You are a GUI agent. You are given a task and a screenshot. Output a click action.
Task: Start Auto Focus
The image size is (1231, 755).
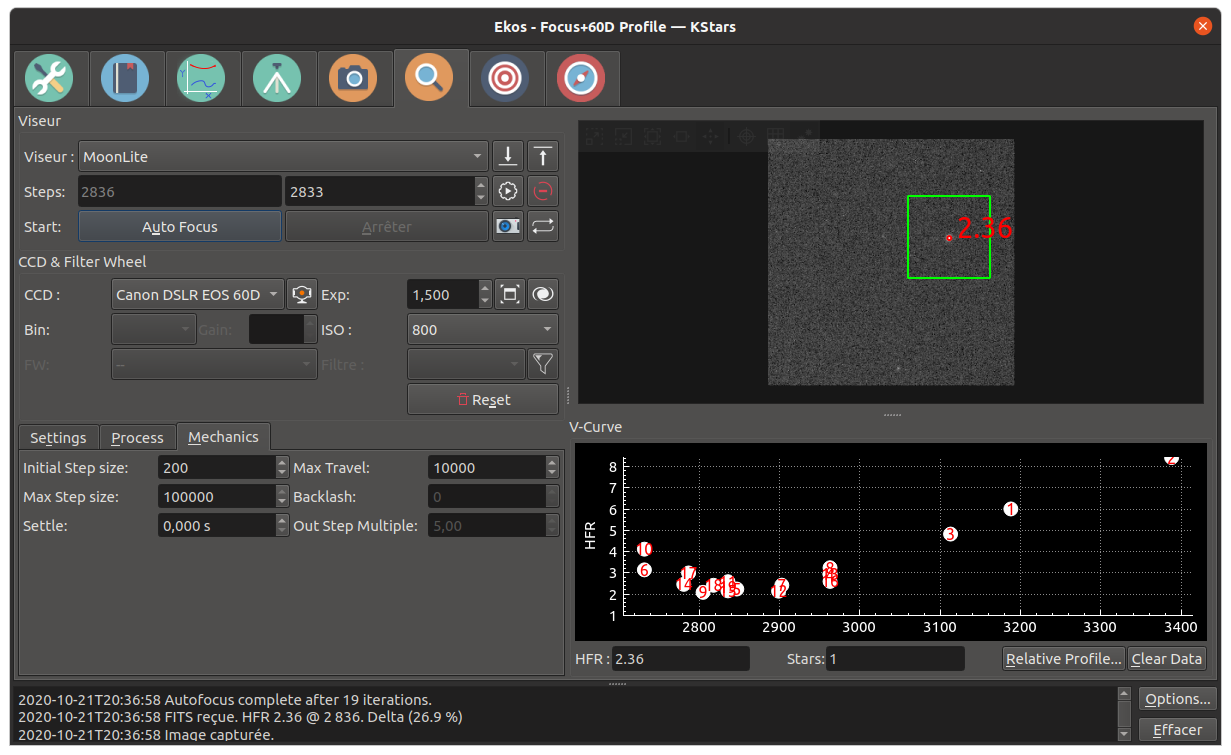pyautogui.click(x=180, y=226)
